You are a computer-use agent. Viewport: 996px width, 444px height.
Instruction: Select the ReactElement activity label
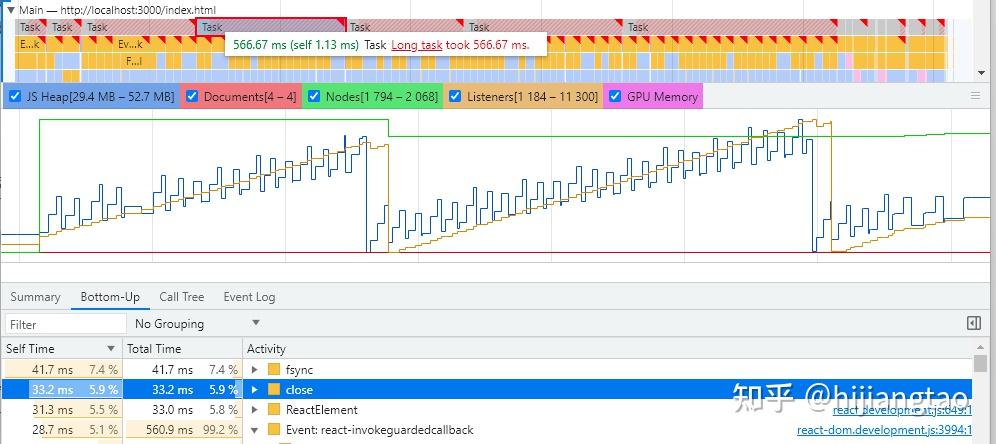point(321,410)
